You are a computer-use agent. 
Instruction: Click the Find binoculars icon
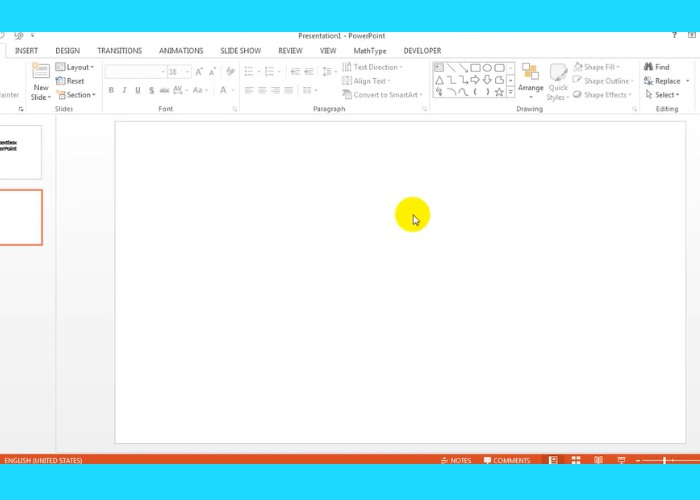point(649,67)
